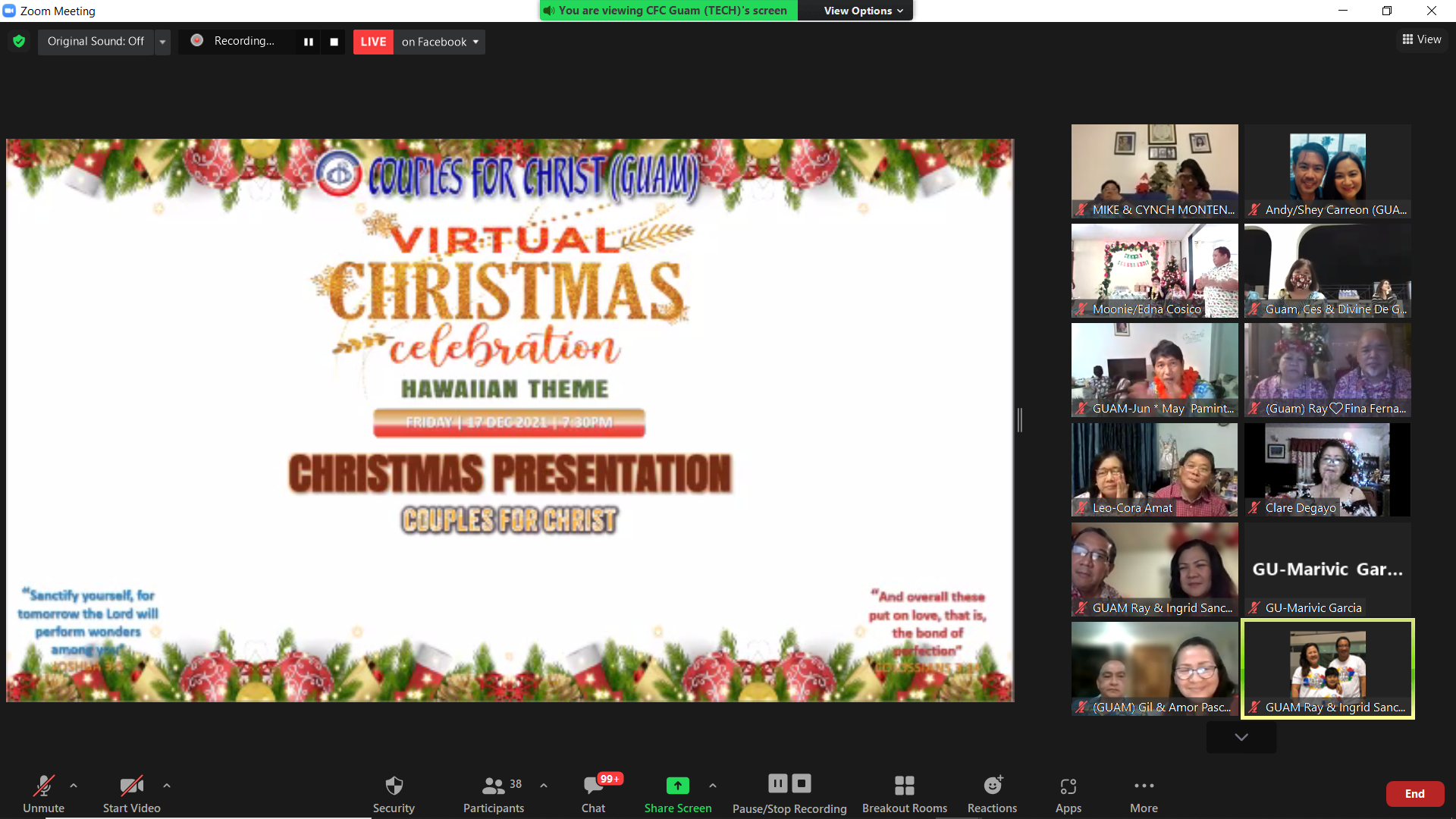Open the Security shield icon
The image size is (1456, 819).
(x=394, y=786)
